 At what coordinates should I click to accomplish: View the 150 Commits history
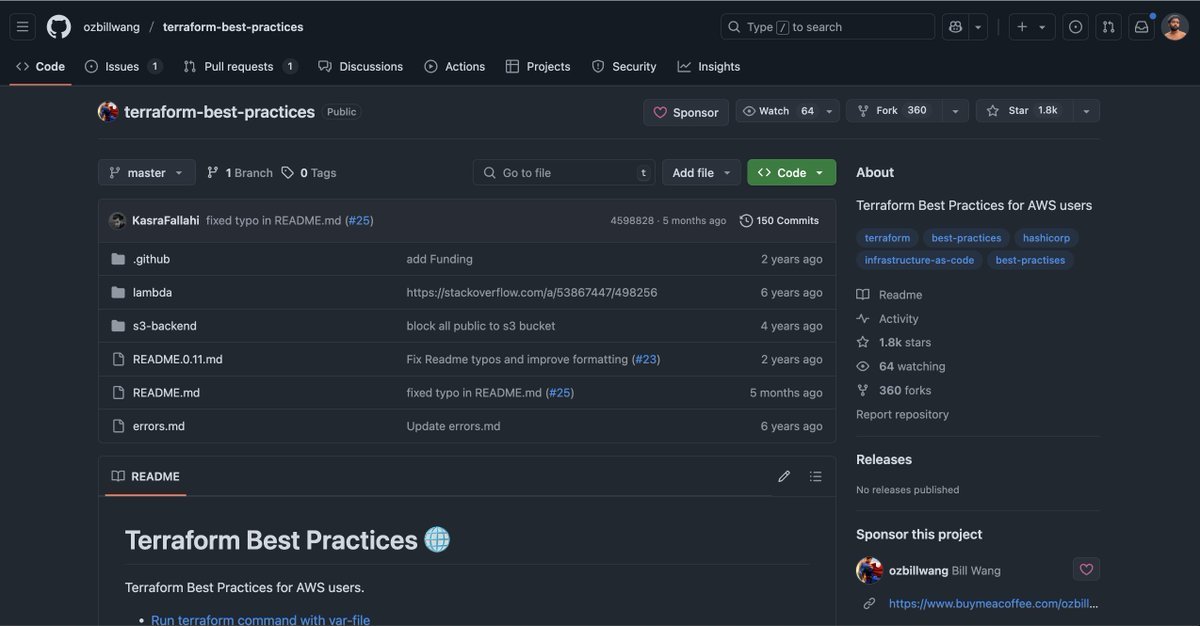coord(779,220)
